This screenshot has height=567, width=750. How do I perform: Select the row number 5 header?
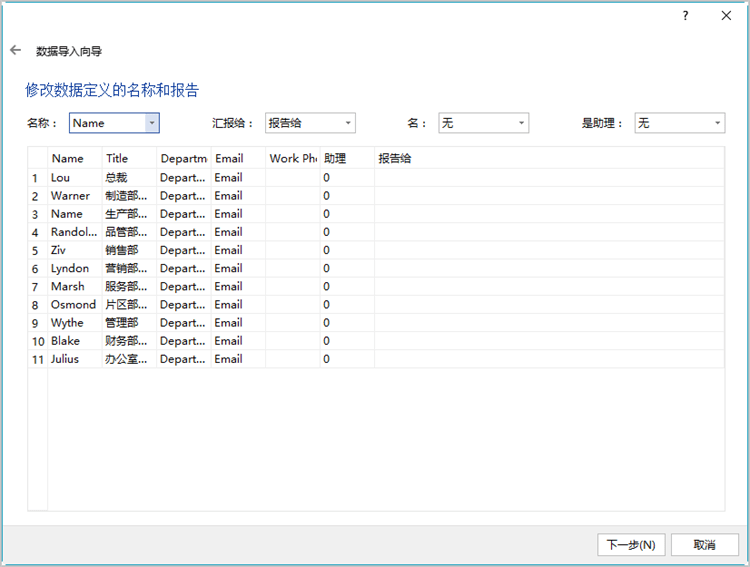click(x=36, y=250)
